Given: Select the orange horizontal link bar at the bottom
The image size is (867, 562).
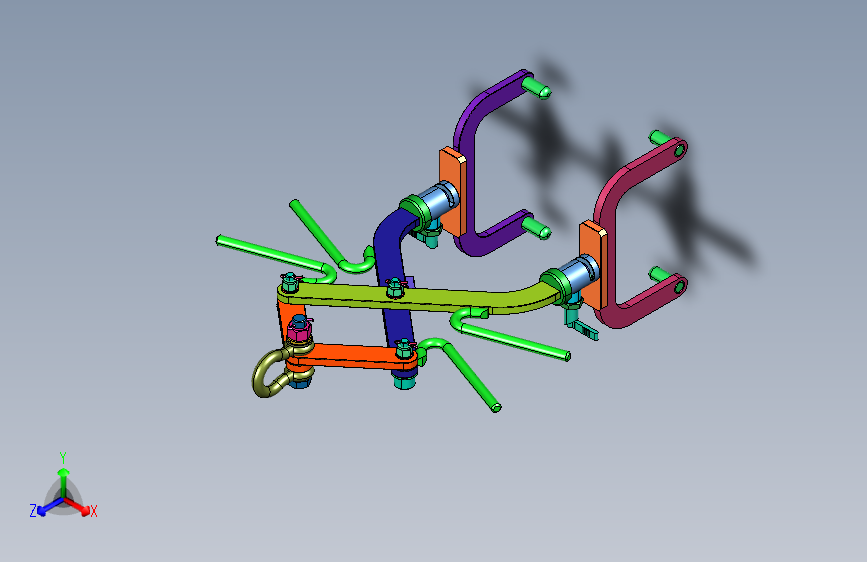Looking at the screenshot, I should coord(354,356).
